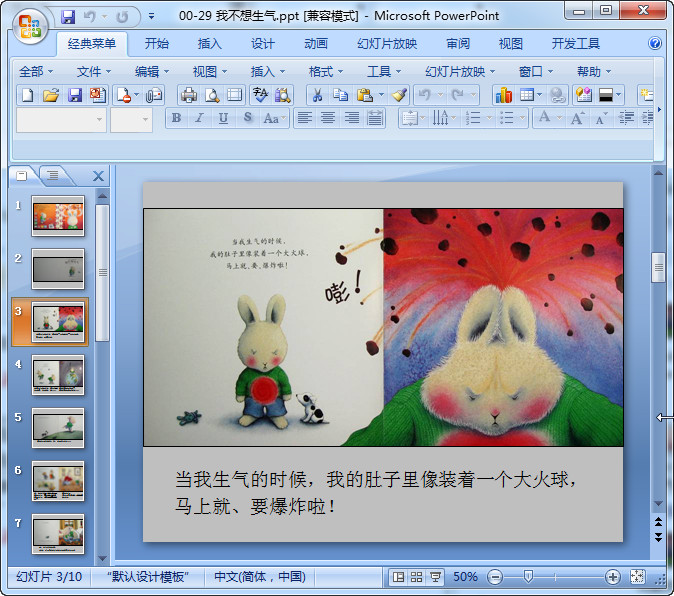Switch to the 动画 ribbon tab

pyautogui.click(x=316, y=44)
